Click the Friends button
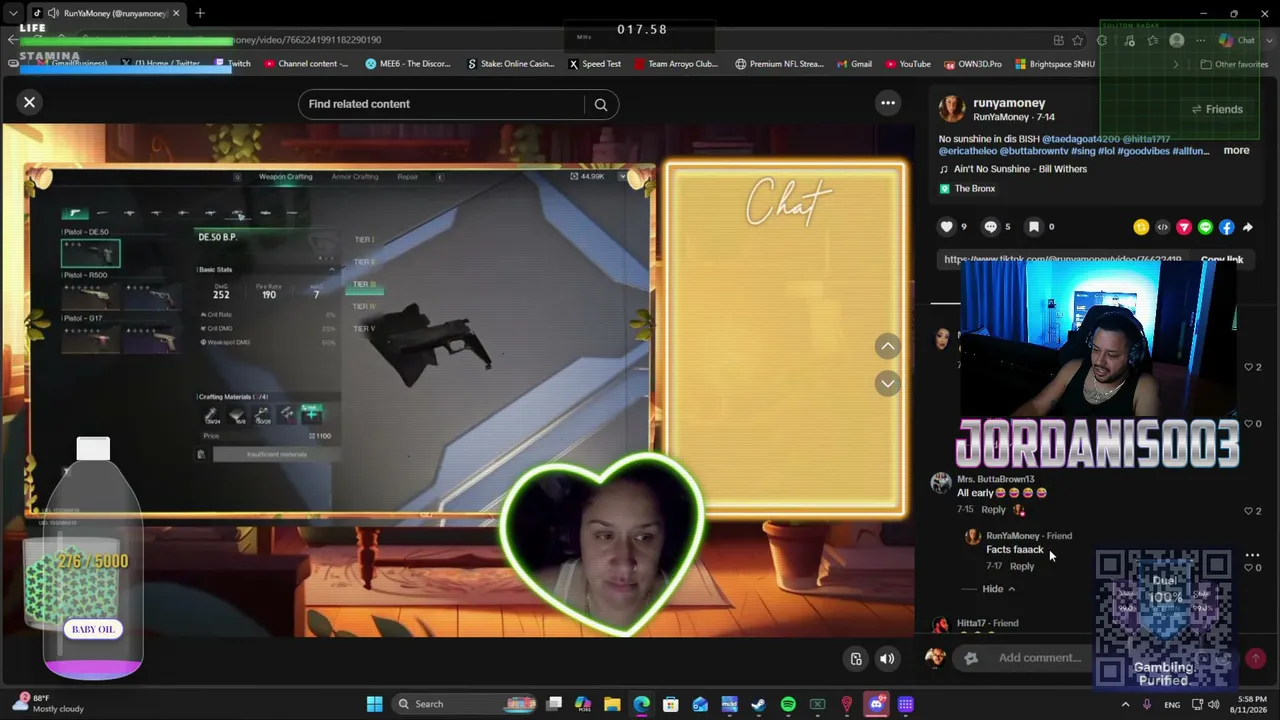This screenshot has height=720, width=1280. [x=1216, y=109]
